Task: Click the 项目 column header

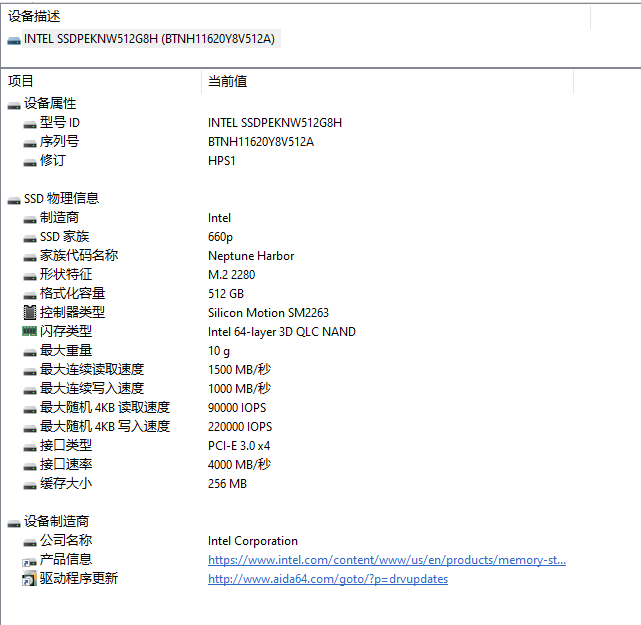Action: [x=20, y=81]
